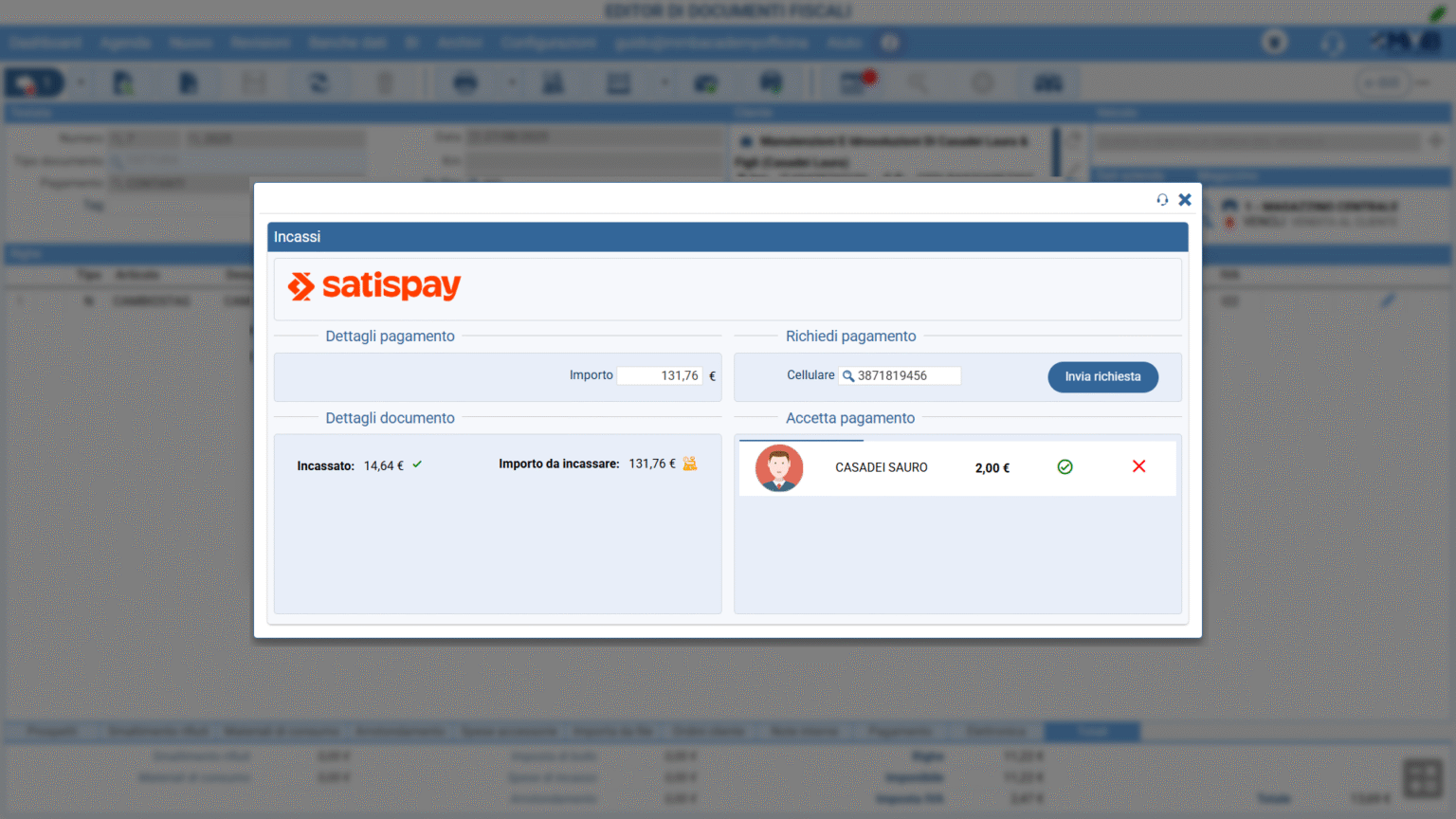The image size is (1456, 819).
Task: Click orange icon beside Importo da incassare
Action: pos(690,464)
